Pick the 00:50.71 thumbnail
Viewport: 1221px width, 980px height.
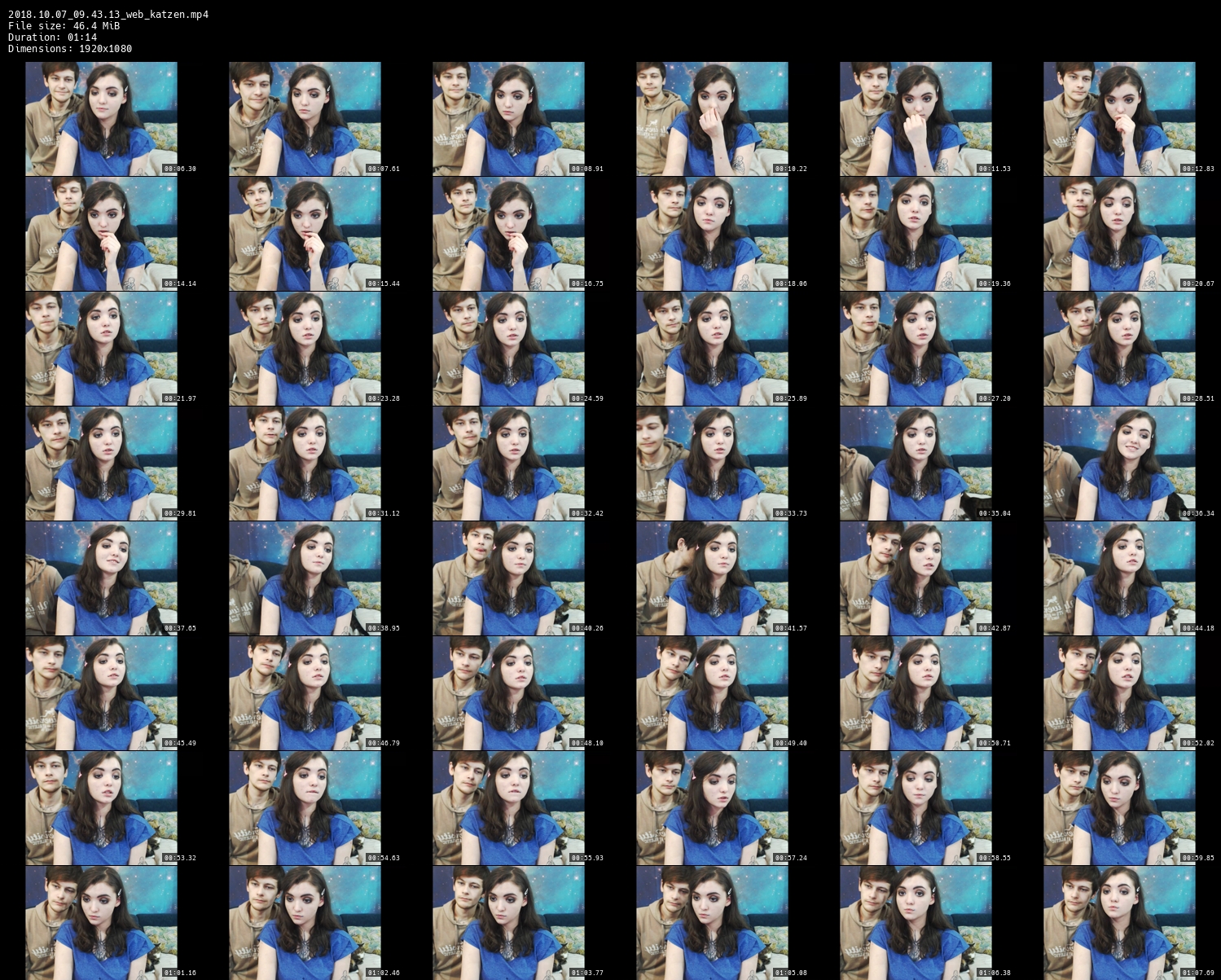916,693
